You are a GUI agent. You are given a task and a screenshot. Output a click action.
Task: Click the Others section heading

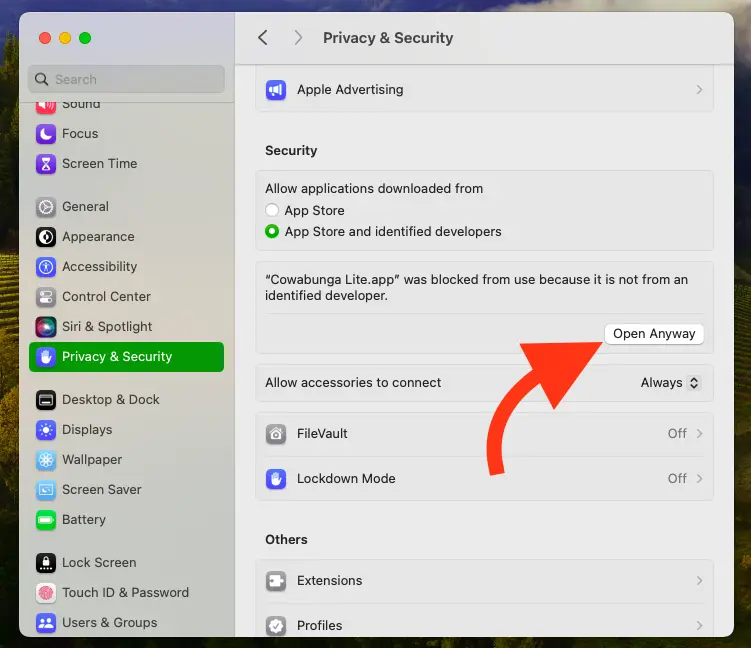[286, 540]
